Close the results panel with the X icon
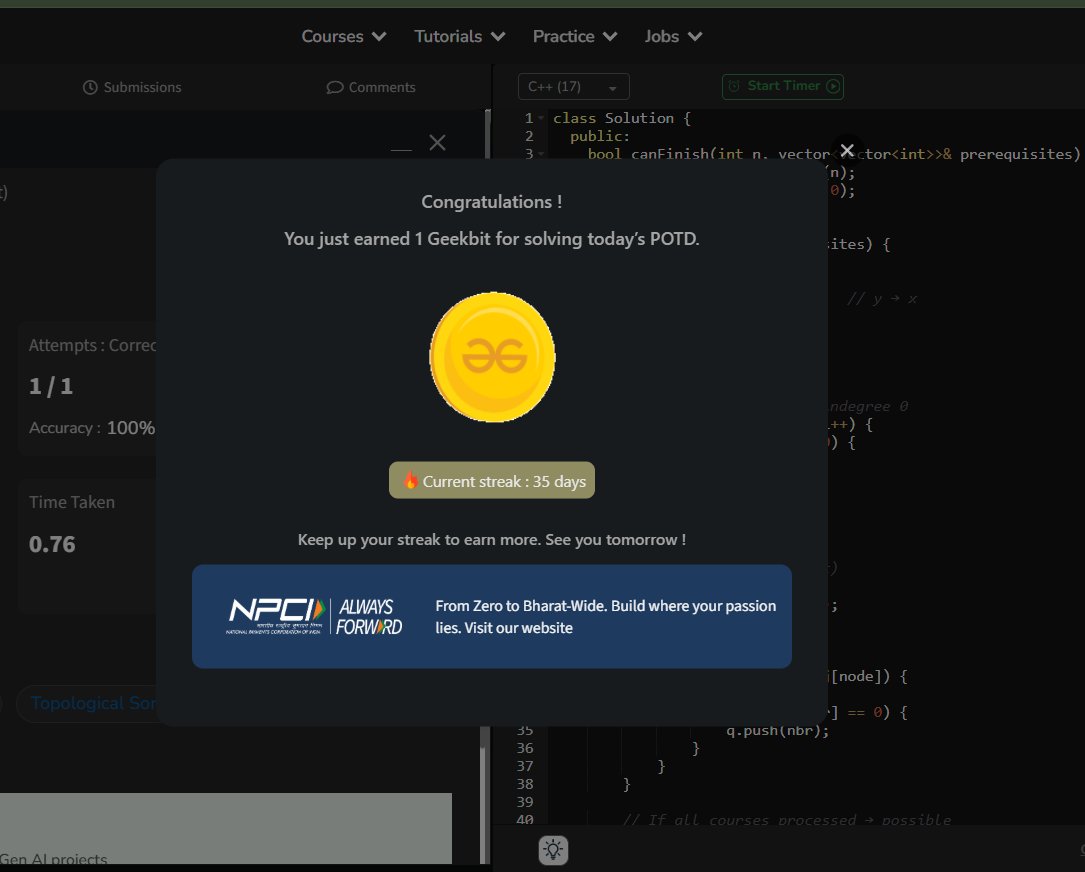Screen dimensions: 1085x872 point(437,143)
